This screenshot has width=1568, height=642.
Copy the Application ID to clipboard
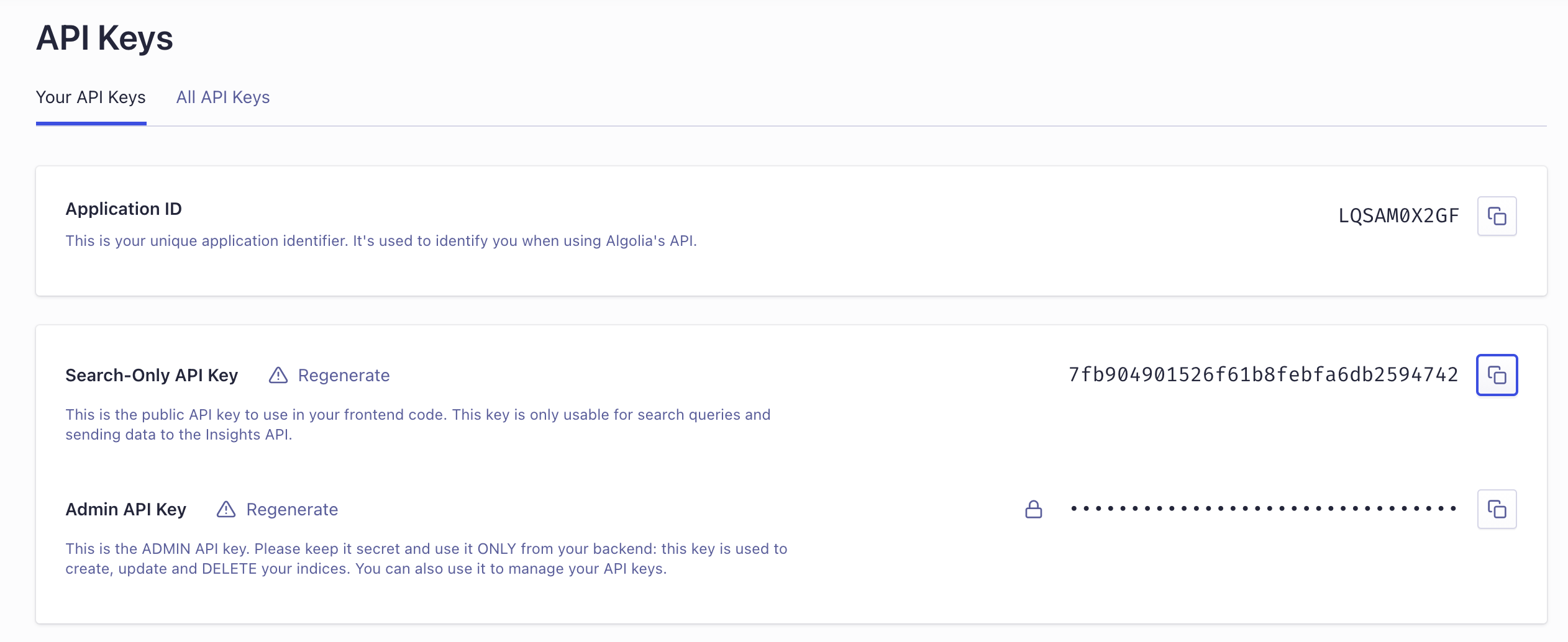(1497, 216)
